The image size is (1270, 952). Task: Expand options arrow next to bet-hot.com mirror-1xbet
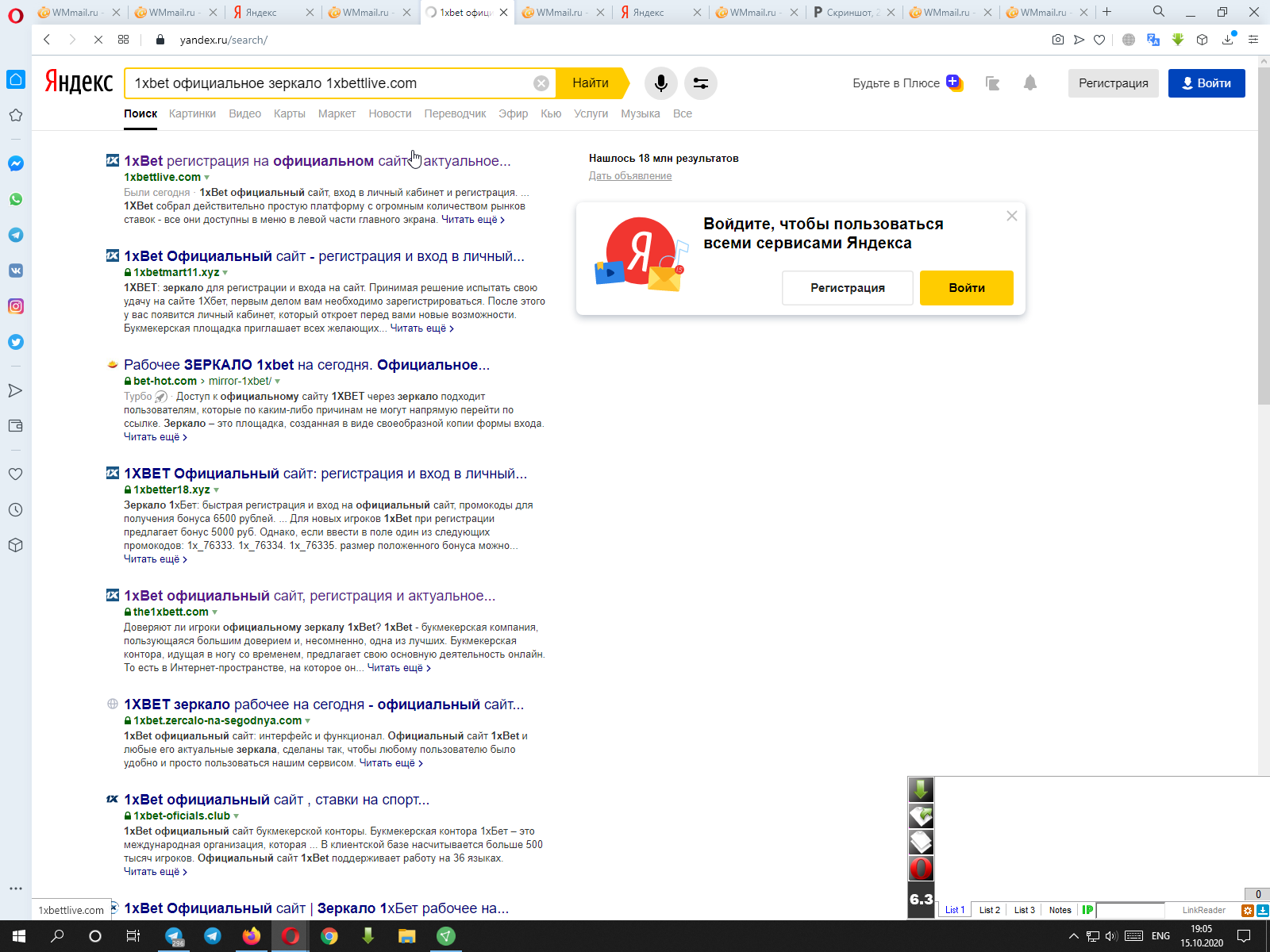coord(278,382)
